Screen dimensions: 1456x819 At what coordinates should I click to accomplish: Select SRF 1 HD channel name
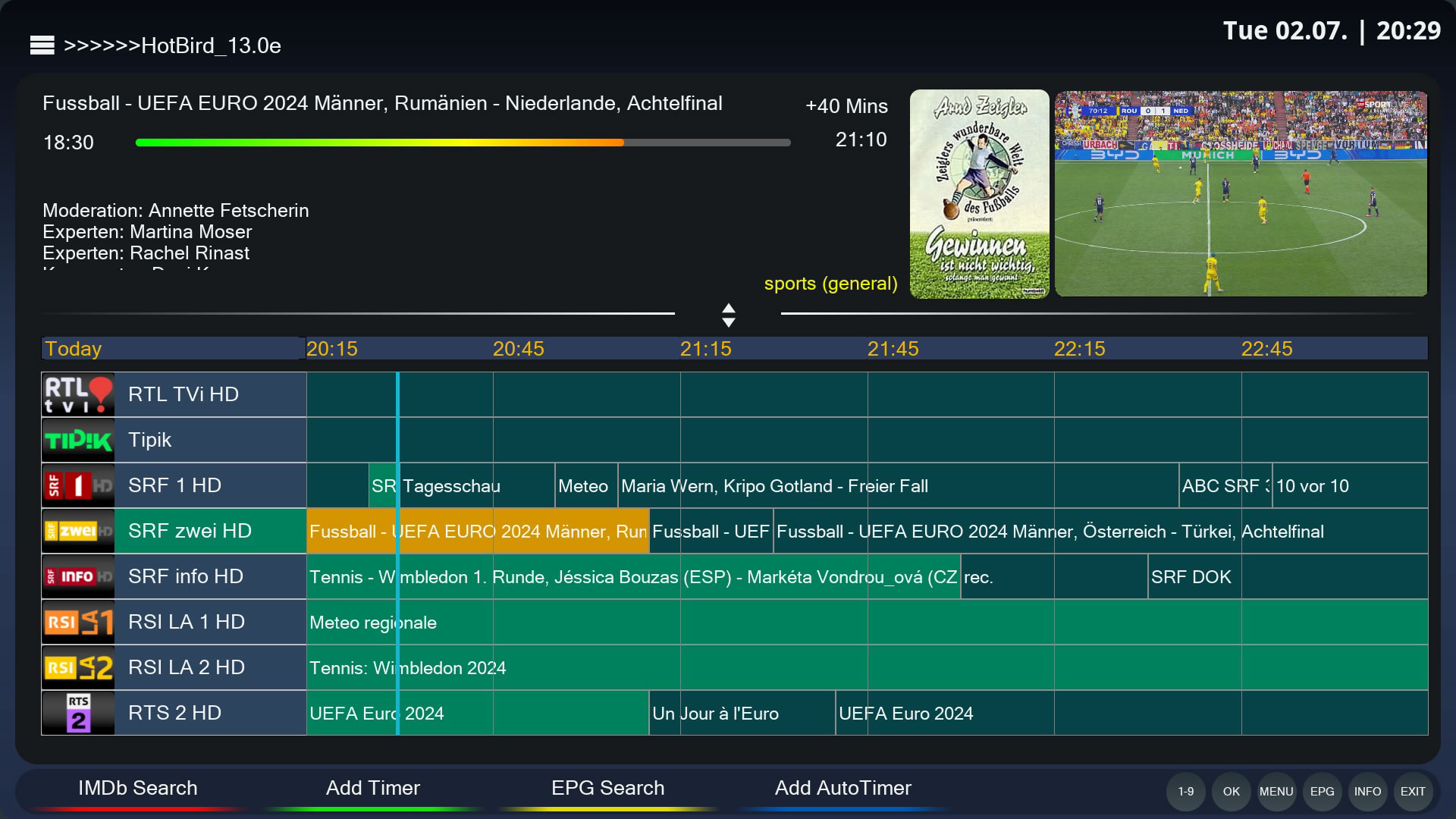tap(174, 485)
